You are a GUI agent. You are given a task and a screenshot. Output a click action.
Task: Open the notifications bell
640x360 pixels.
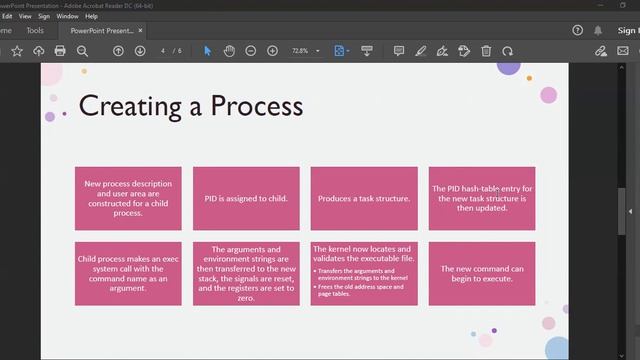point(598,30)
